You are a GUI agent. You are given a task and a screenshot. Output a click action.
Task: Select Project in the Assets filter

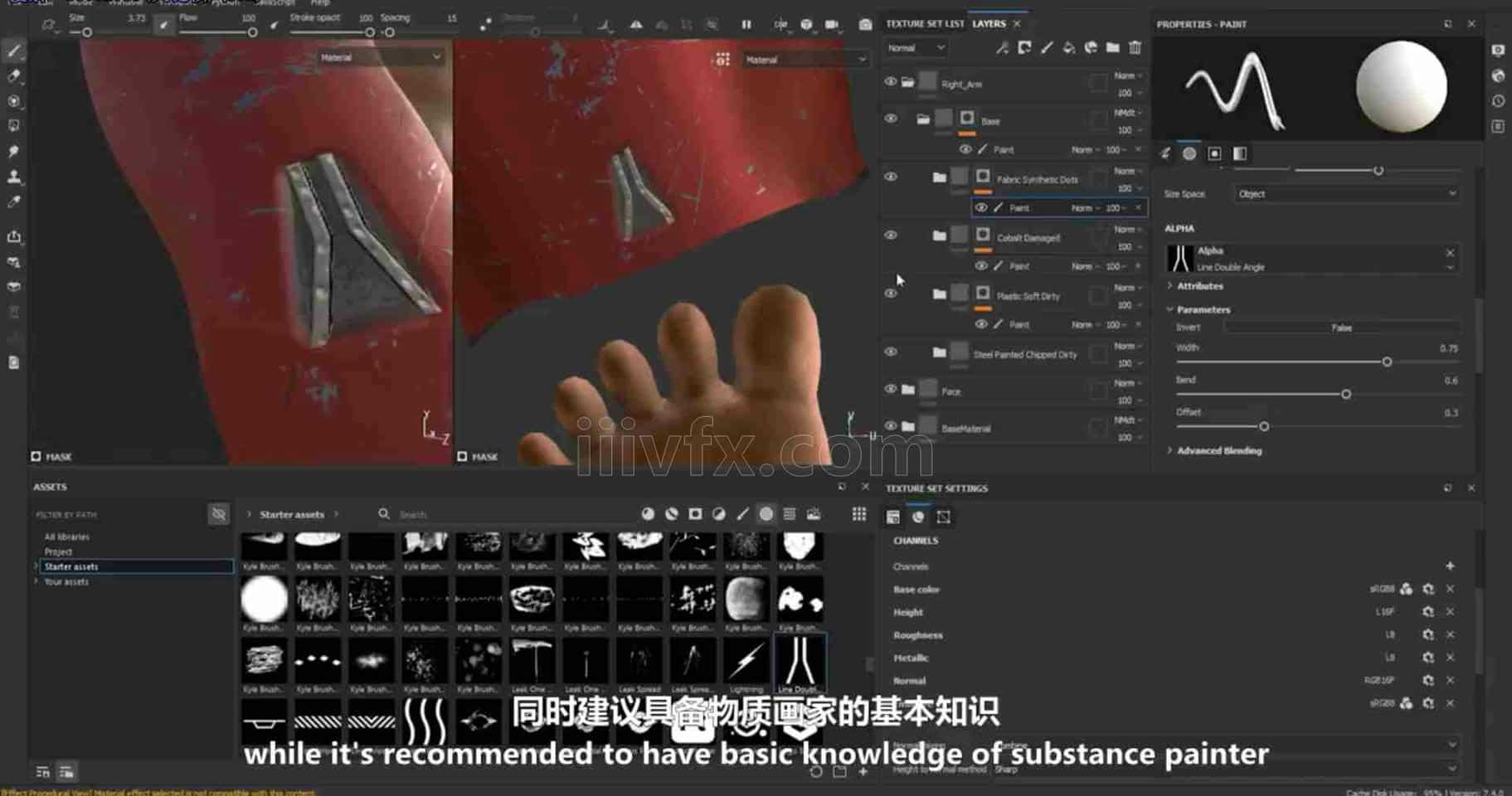tap(58, 551)
